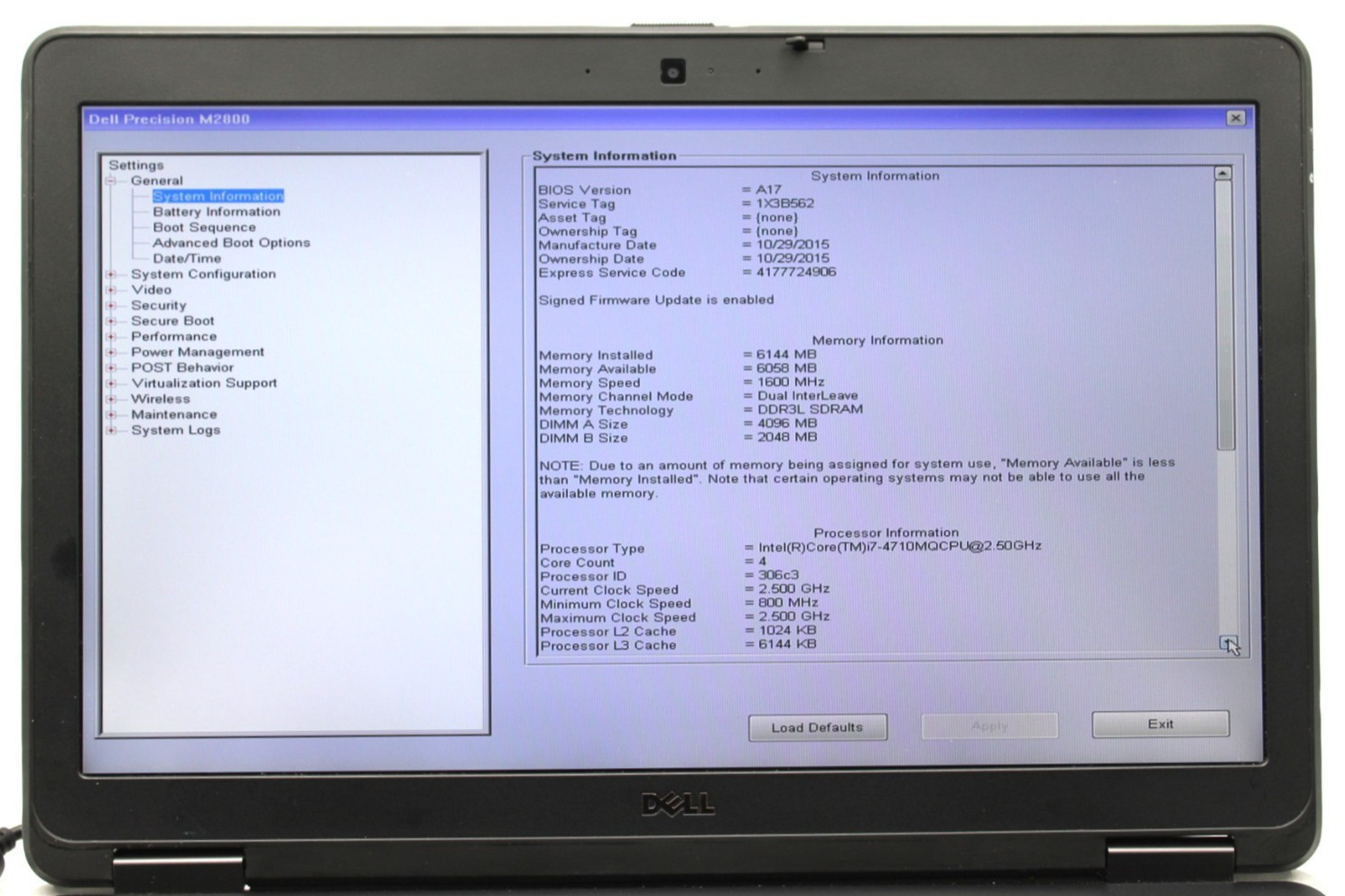
Task: Expand the System Logs node
Action: (112, 430)
